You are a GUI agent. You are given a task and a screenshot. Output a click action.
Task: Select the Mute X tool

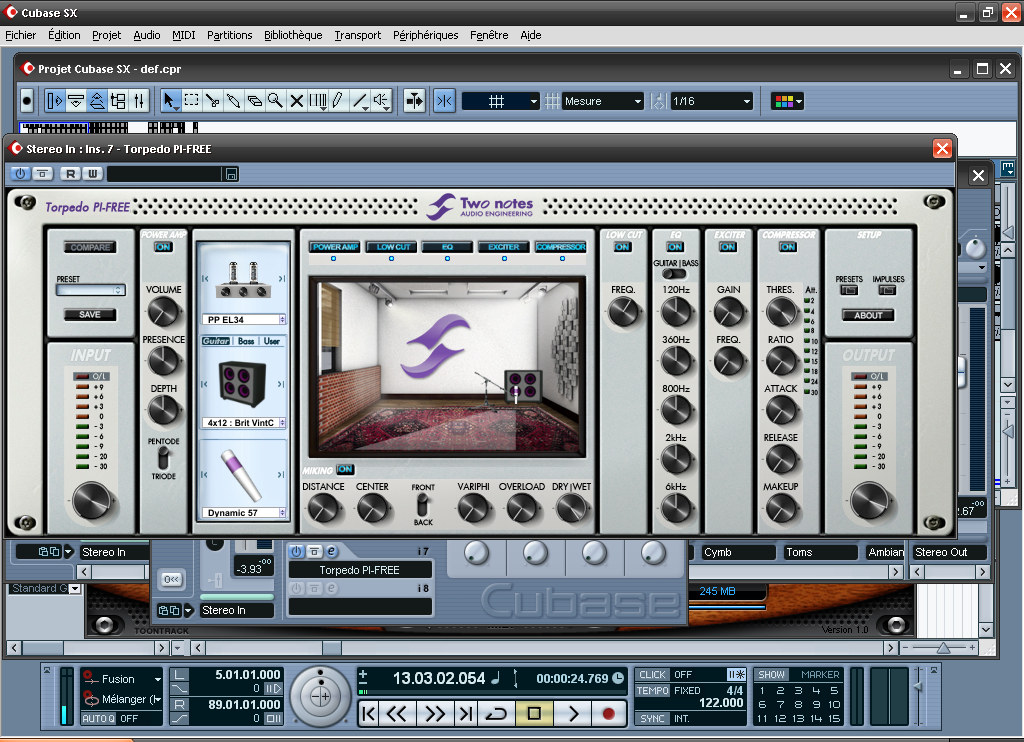[296, 101]
